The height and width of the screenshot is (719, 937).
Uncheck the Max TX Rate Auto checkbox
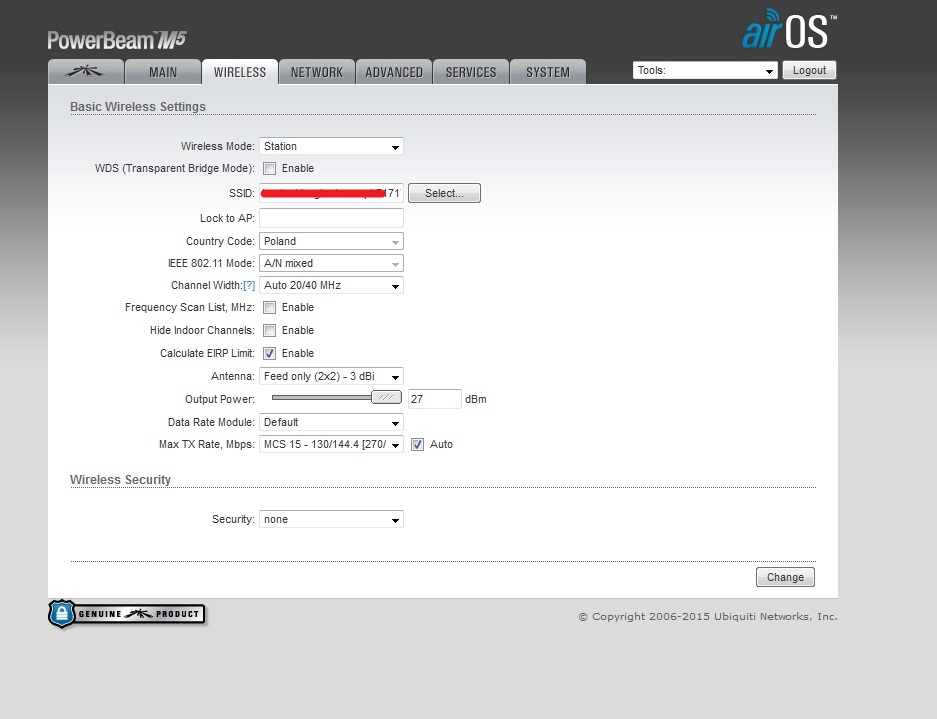click(x=417, y=445)
